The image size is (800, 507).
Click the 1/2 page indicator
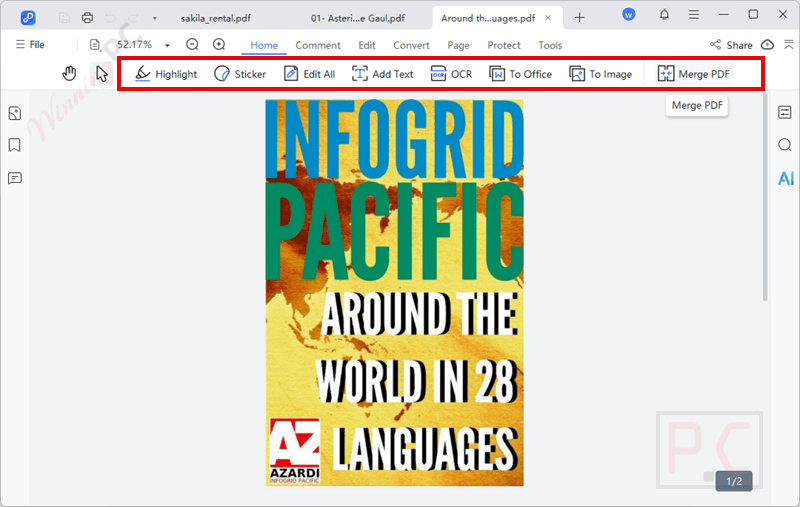point(734,481)
